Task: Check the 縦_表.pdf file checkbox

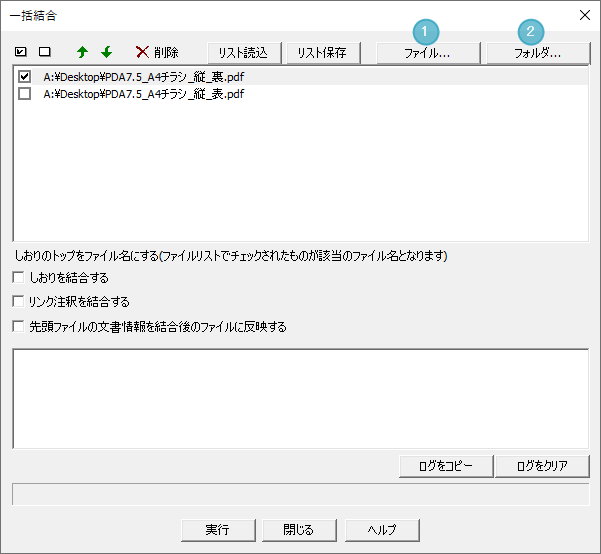Action: click(x=25, y=94)
